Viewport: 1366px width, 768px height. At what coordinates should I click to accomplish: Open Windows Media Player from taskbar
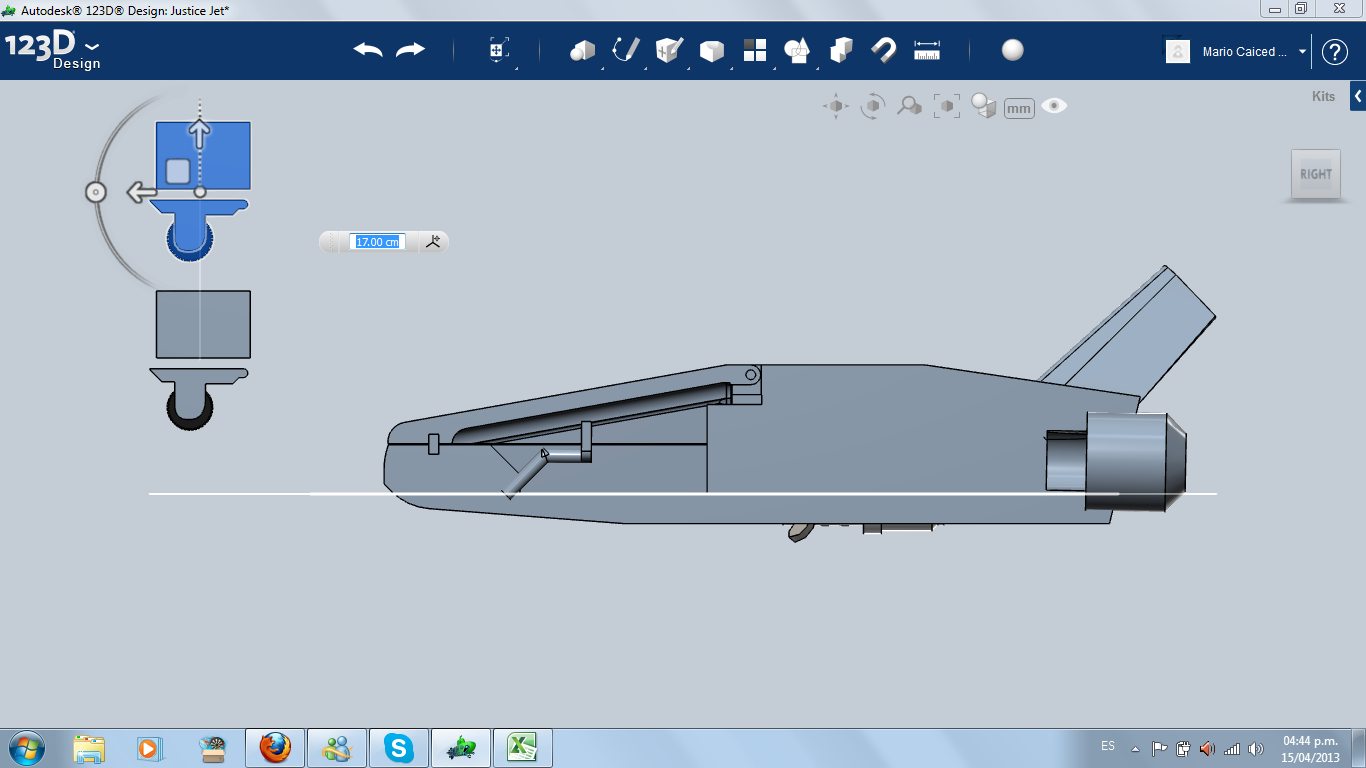click(148, 748)
